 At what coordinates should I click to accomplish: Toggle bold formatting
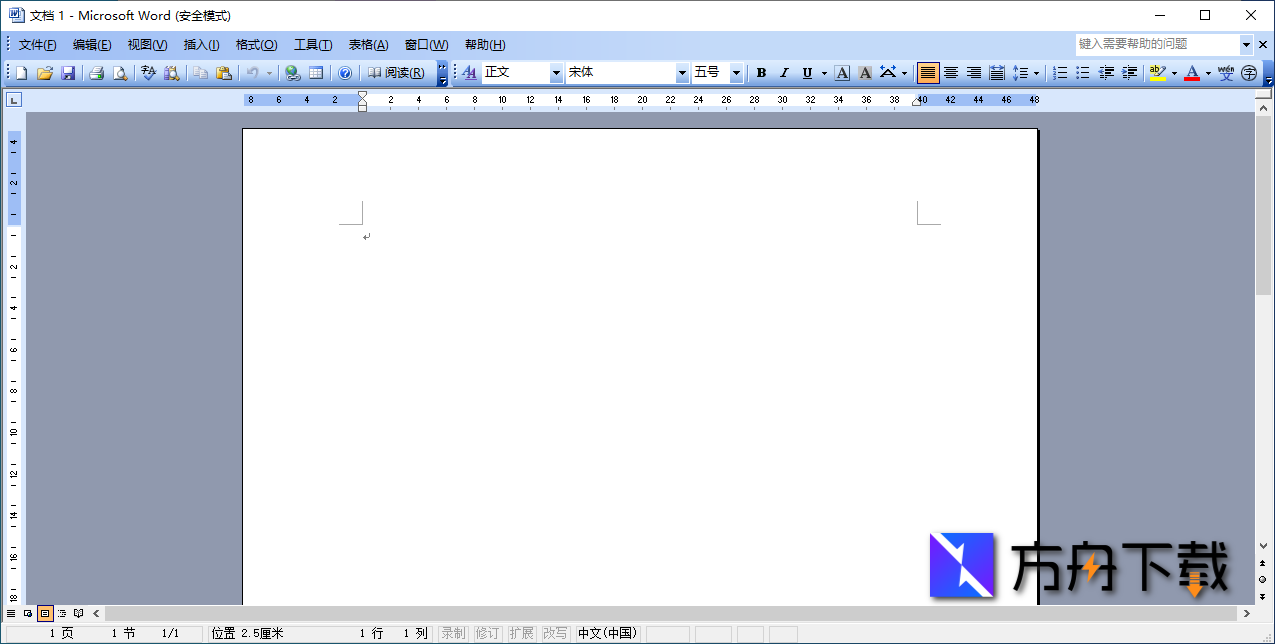(x=761, y=72)
